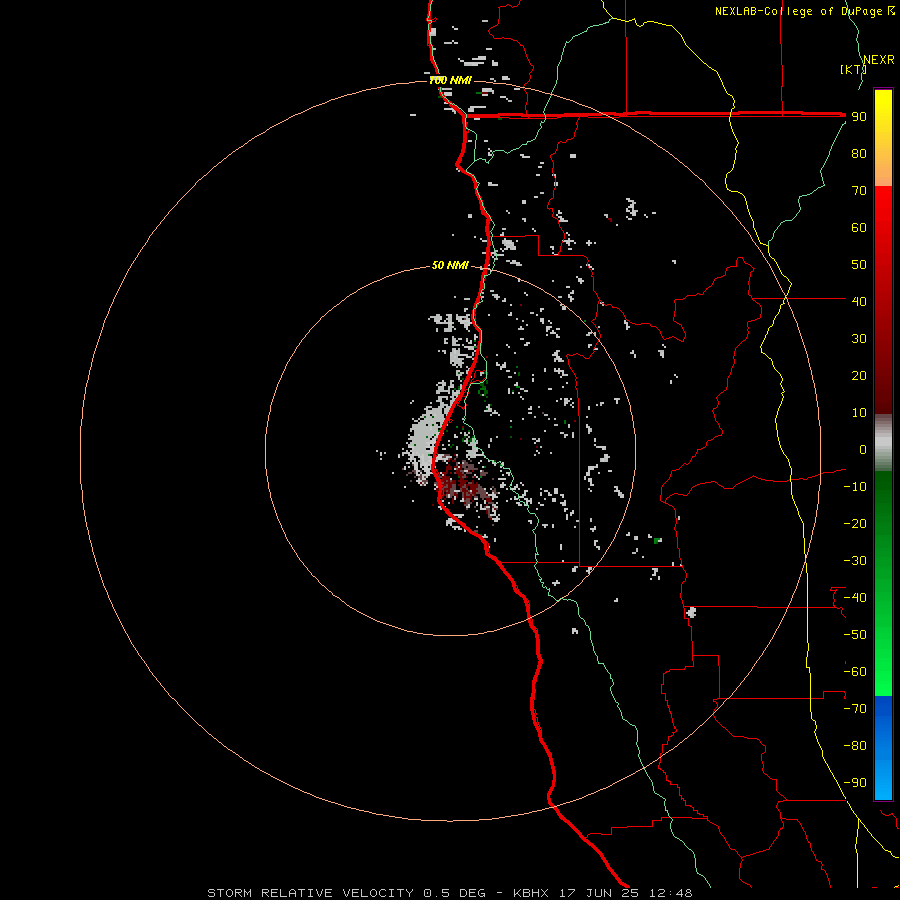
Task: Click the -30 scale label
Action: click(855, 561)
